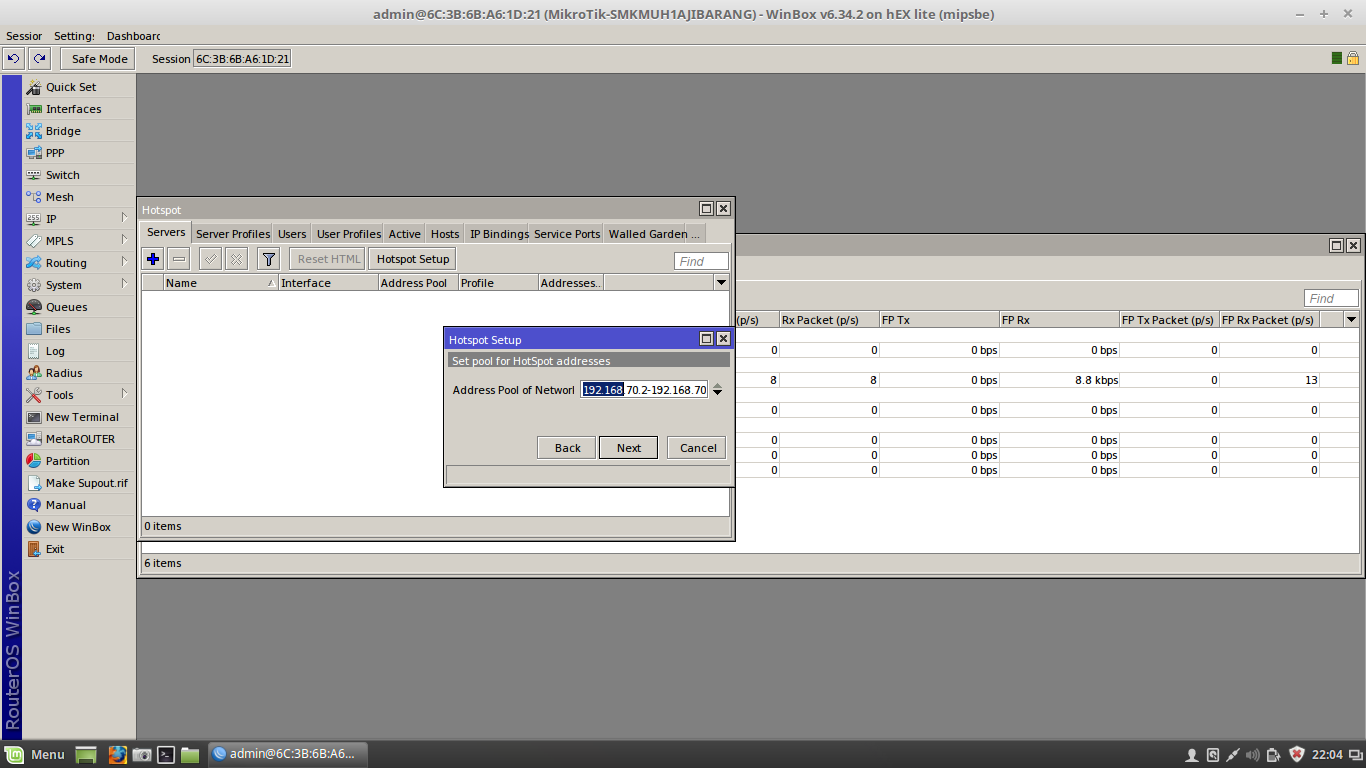This screenshot has width=1366, height=768.
Task: Open the terminal launcher in taskbar
Action: [167, 755]
